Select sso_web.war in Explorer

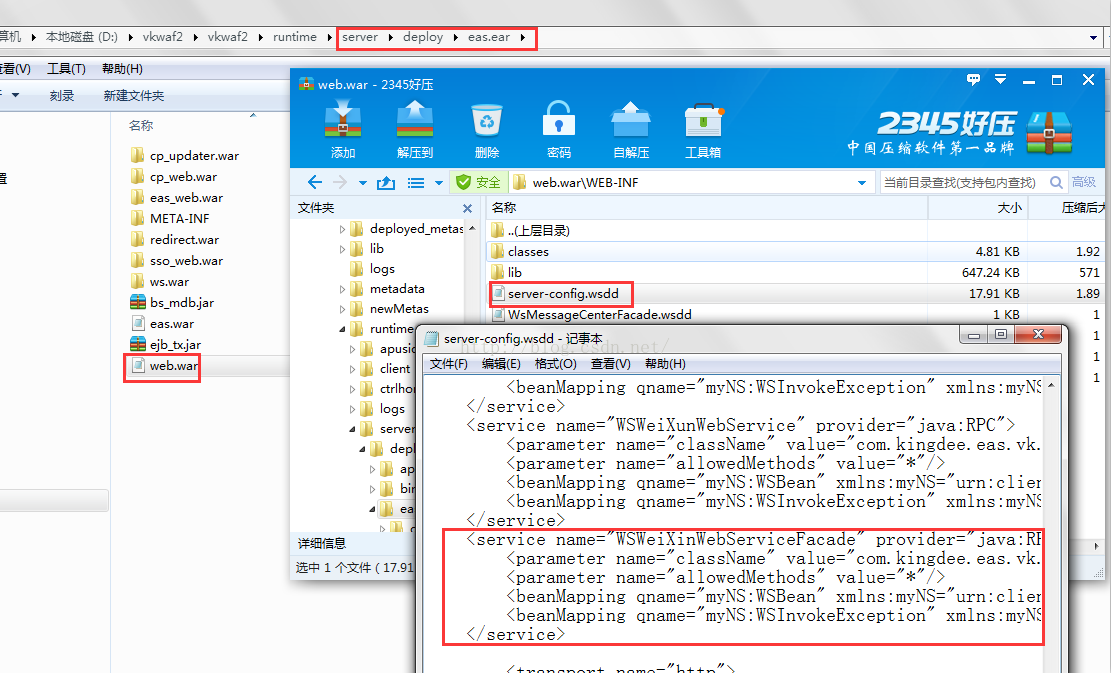tap(177, 261)
